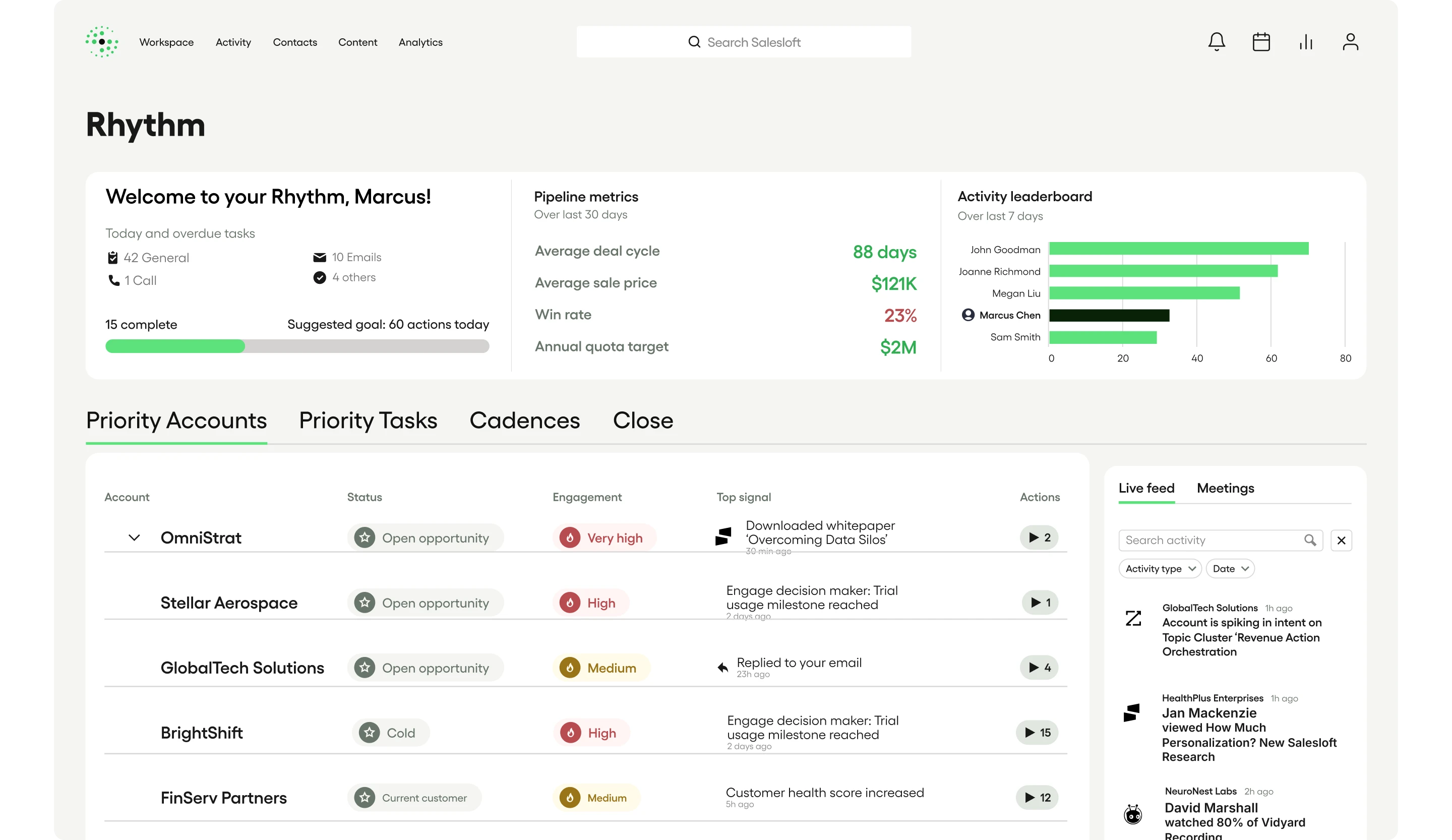Click the OmniStrat whitepaper signal icon
This screenshot has height=840, width=1452.
point(723,536)
